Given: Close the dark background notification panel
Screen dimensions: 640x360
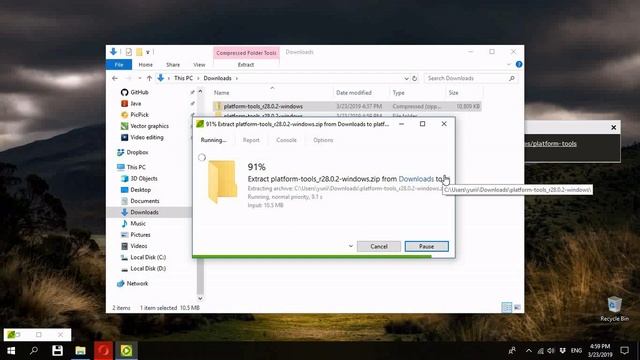Looking at the screenshot, I should pos(613,127).
